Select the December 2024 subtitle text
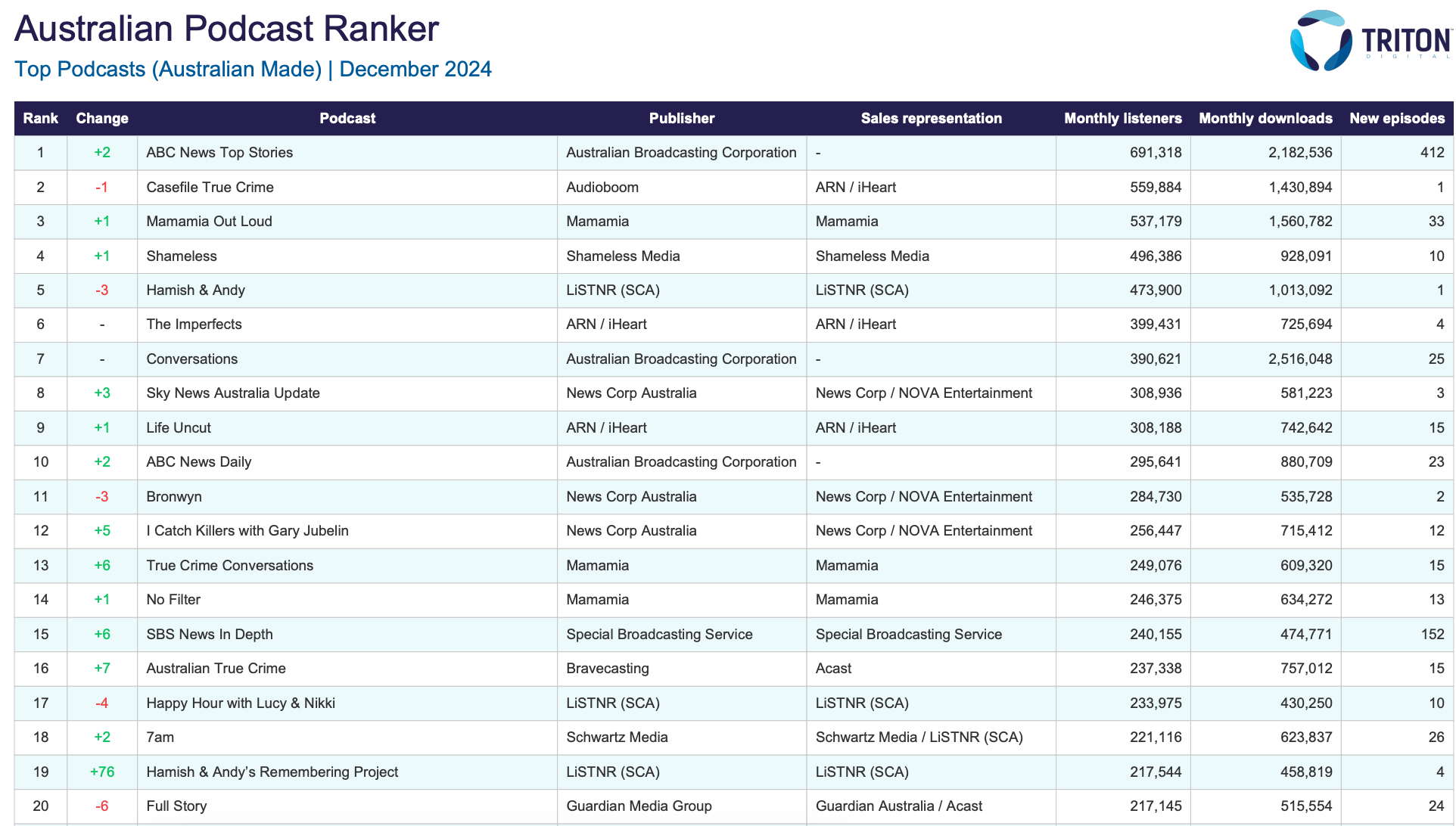The image size is (1456, 826). click(415, 69)
